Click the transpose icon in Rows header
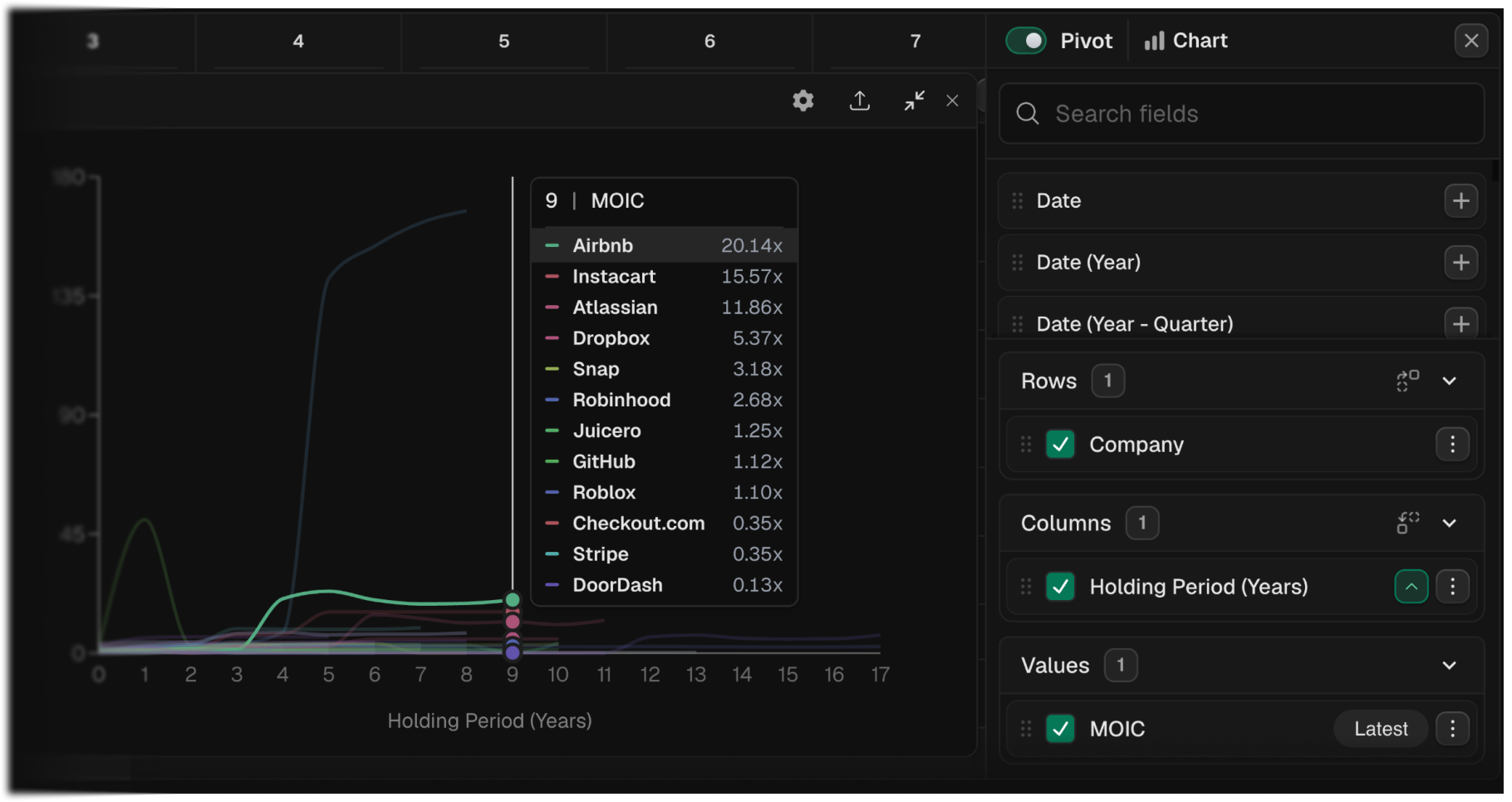 tap(1407, 381)
